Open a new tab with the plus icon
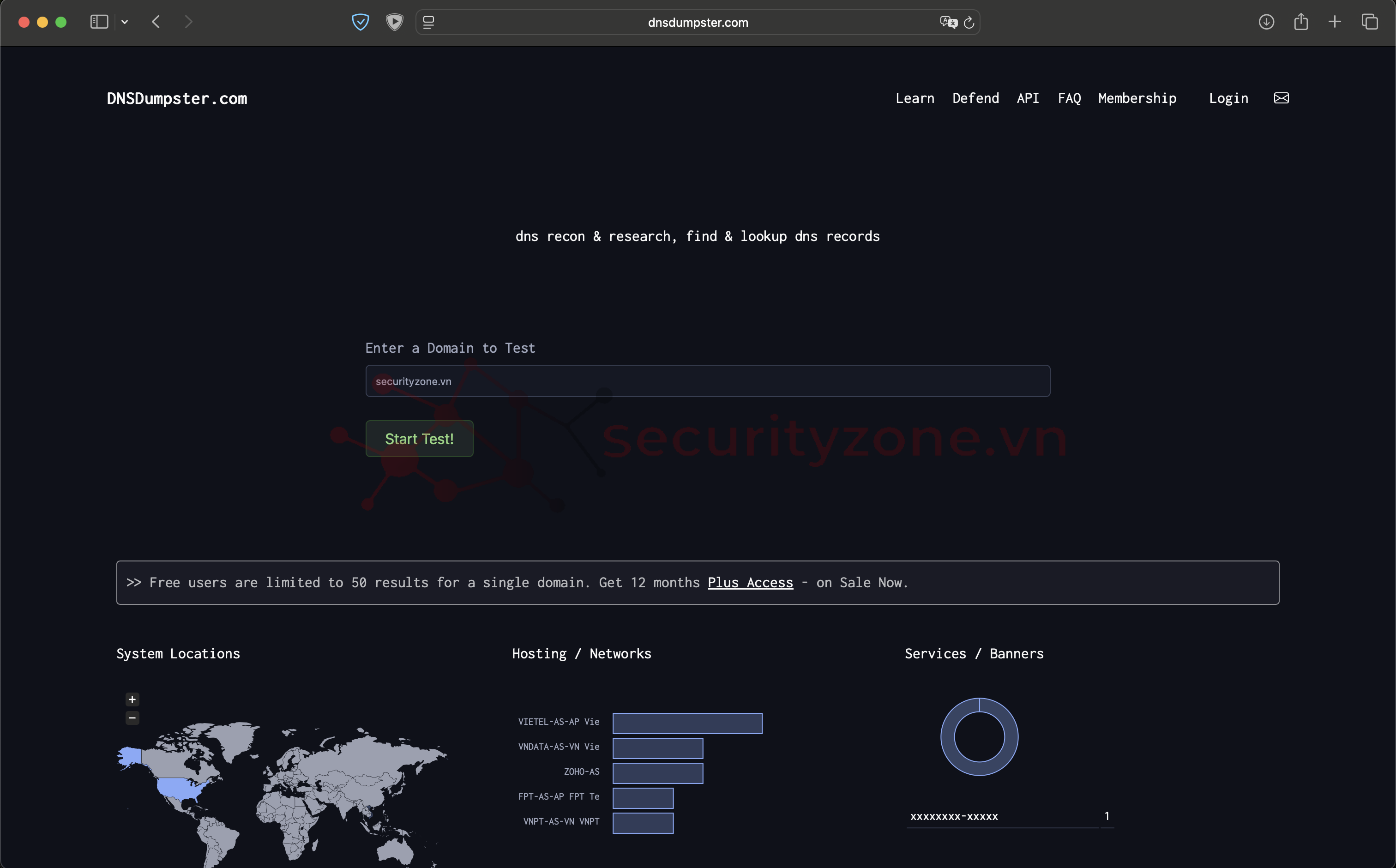1396x868 pixels. point(1335,22)
